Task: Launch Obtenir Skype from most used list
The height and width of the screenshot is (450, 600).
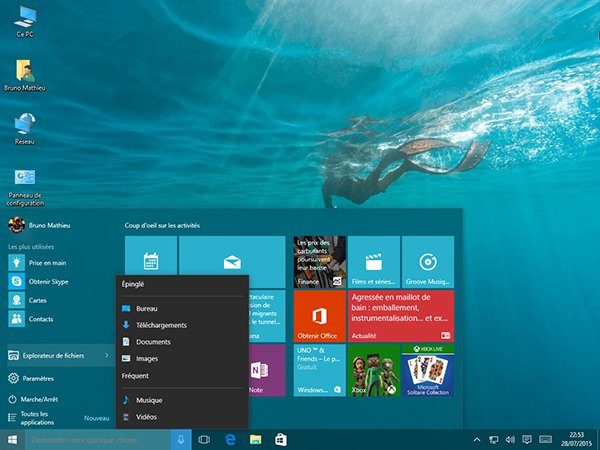Action: click(x=57, y=282)
